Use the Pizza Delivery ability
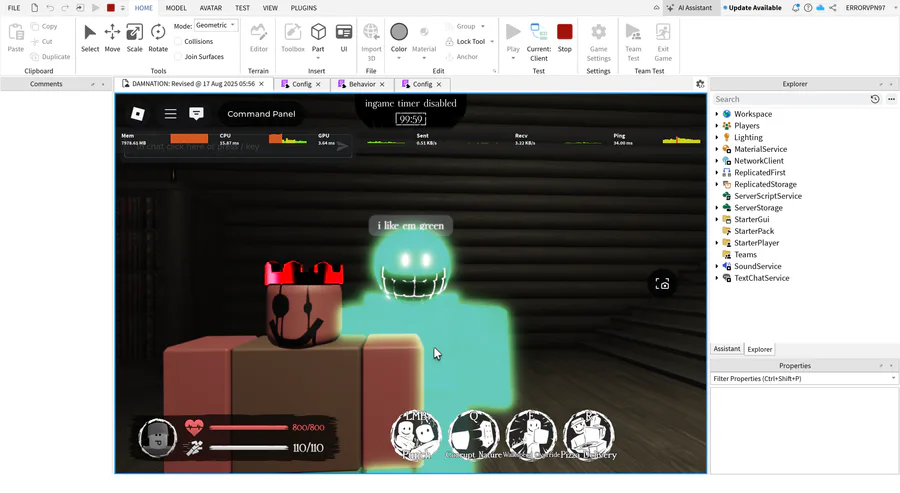Image resolution: width=900 pixels, height=493 pixels. (589, 434)
